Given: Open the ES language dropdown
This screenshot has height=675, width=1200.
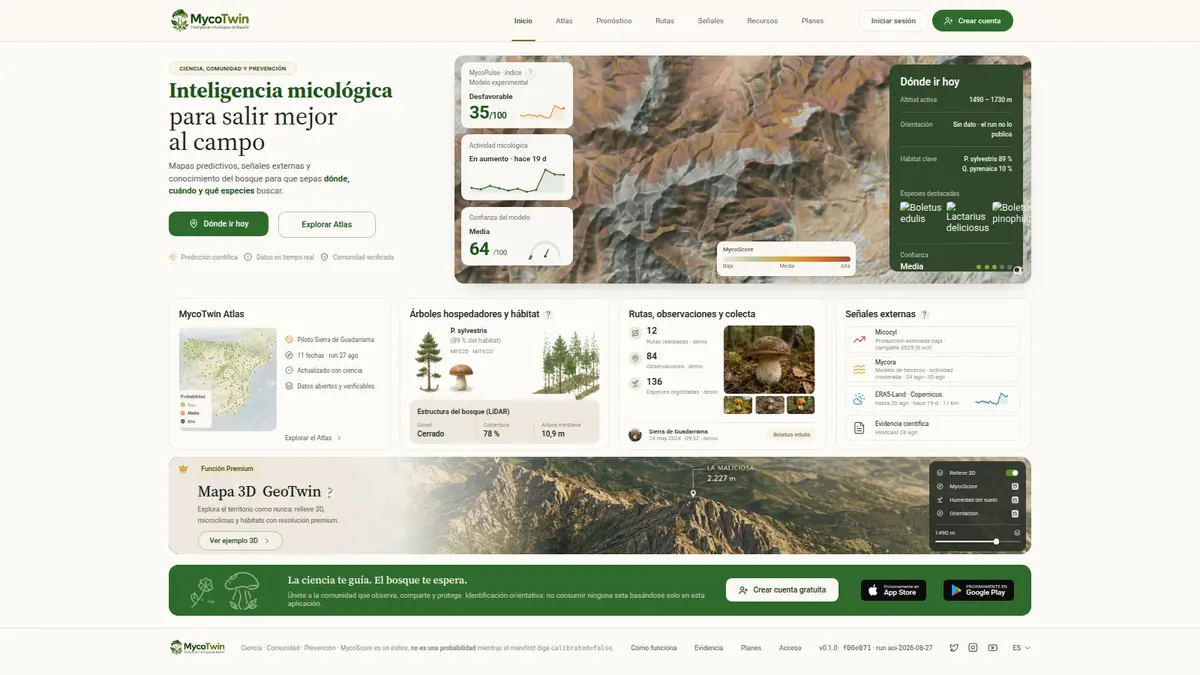Looking at the screenshot, I should 1021,648.
